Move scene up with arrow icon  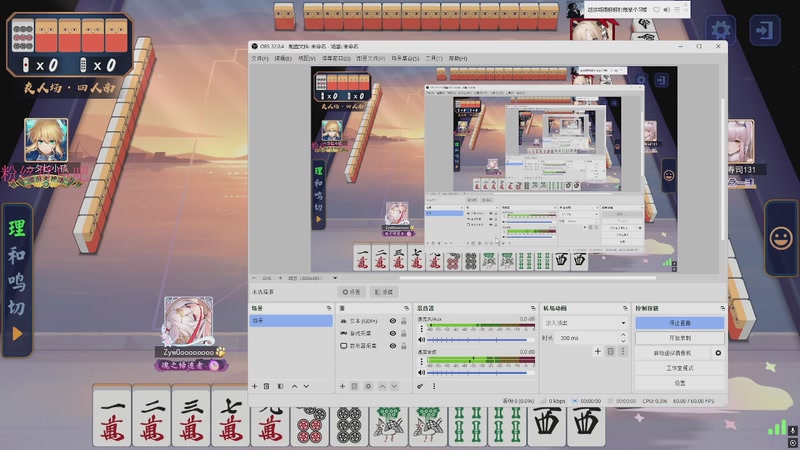tap(294, 386)
